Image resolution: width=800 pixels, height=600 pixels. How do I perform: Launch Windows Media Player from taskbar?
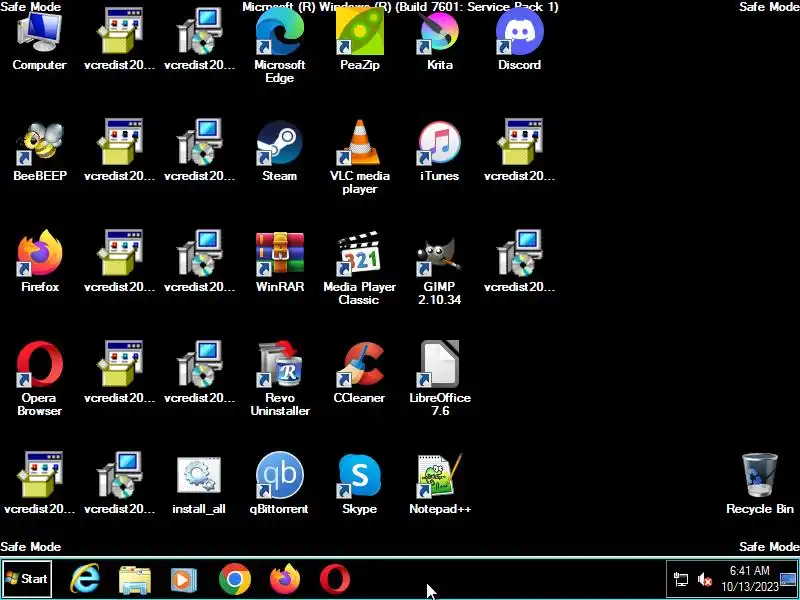(x=184, y=580)
